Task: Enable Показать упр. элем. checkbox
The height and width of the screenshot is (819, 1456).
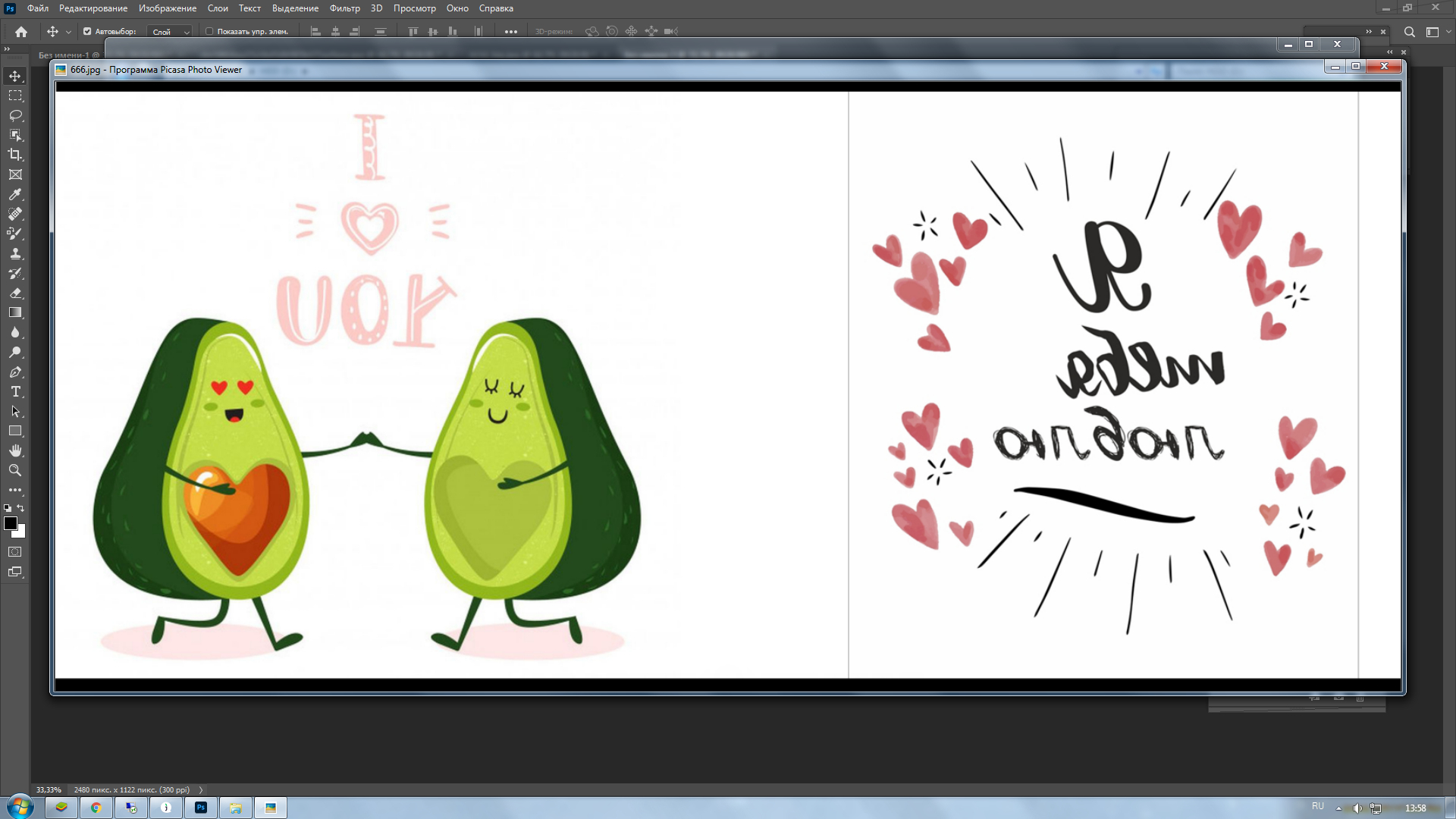Action: tap(209, 32)
